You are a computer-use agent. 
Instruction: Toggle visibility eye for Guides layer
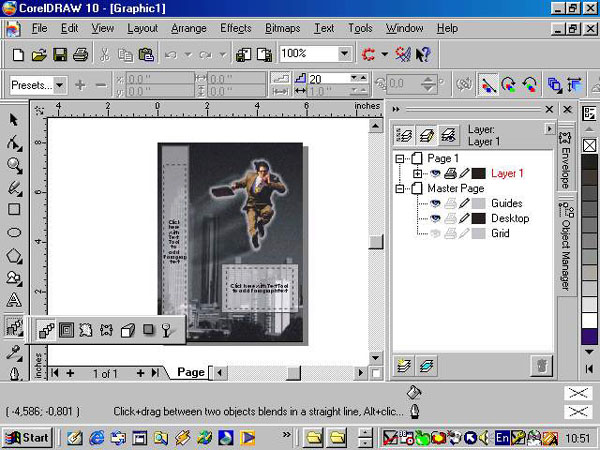(x=435, y=203)
